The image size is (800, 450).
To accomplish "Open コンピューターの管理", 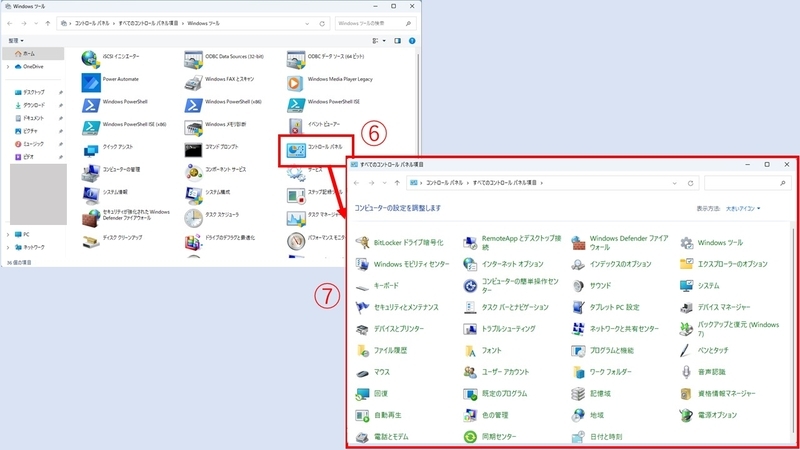I will click(110, 171).
